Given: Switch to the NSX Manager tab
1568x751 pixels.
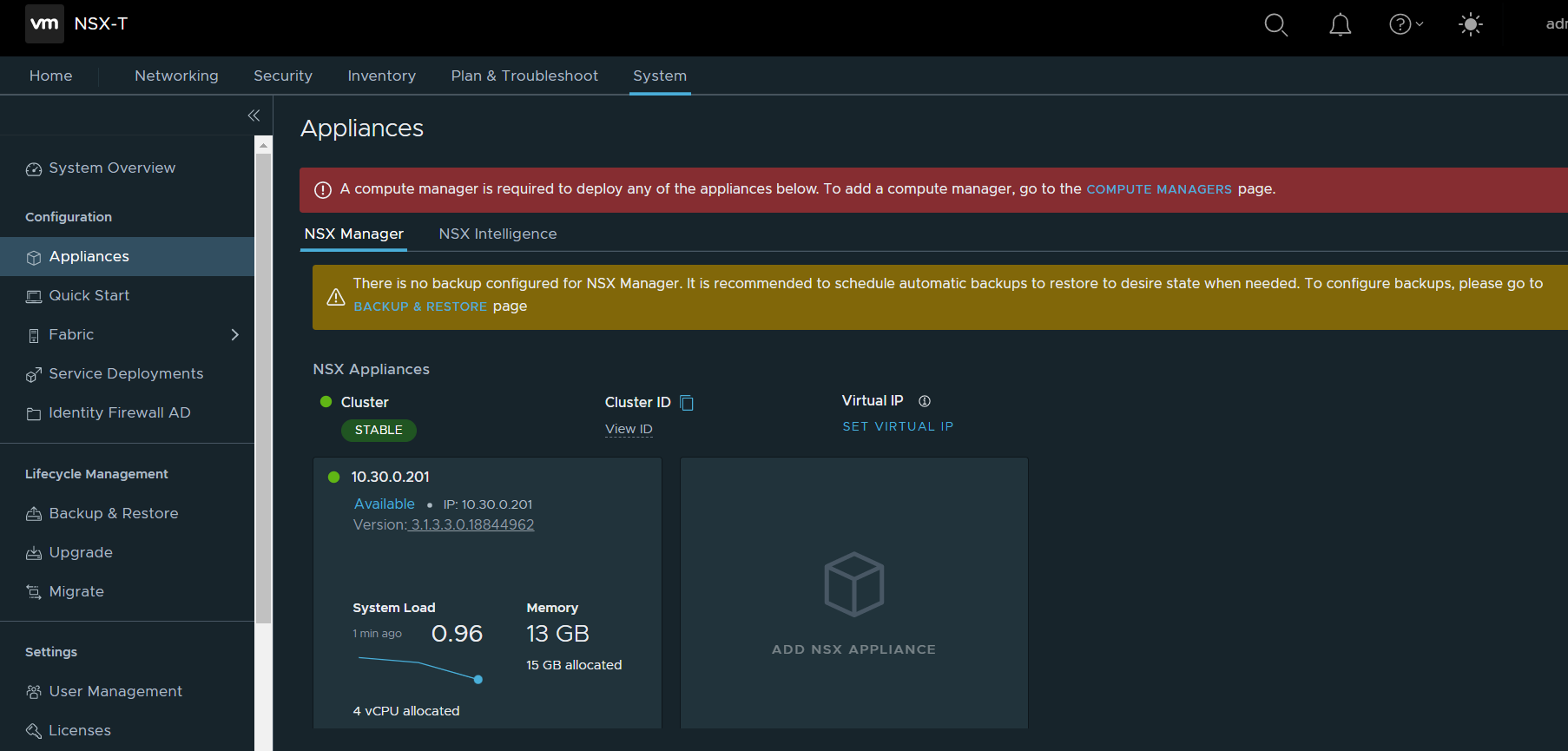Looking at the screenshot, I should 353,234.
